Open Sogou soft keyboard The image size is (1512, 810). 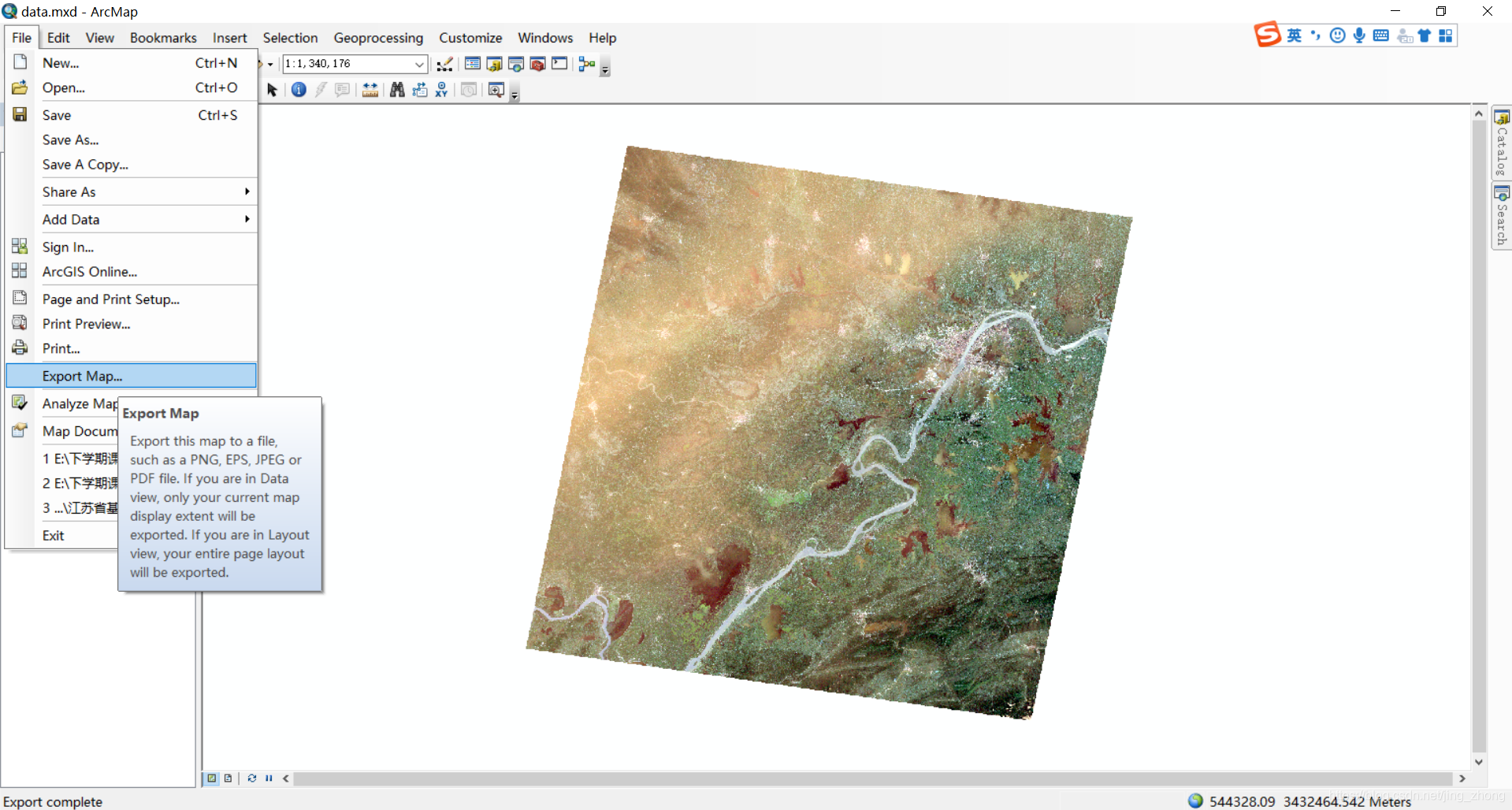tap(1380, 35)
